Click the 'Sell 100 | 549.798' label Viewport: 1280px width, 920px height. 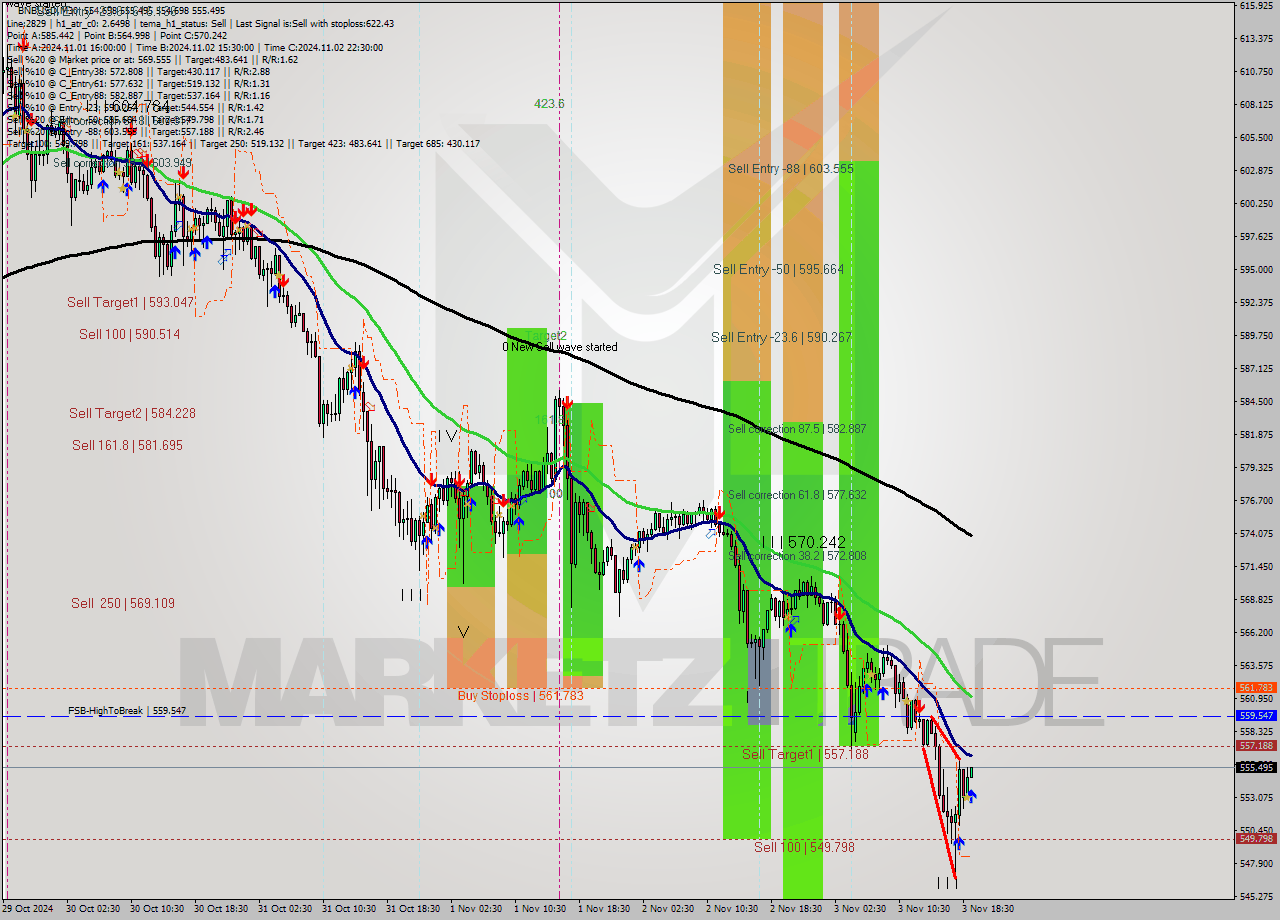[804, 847]
